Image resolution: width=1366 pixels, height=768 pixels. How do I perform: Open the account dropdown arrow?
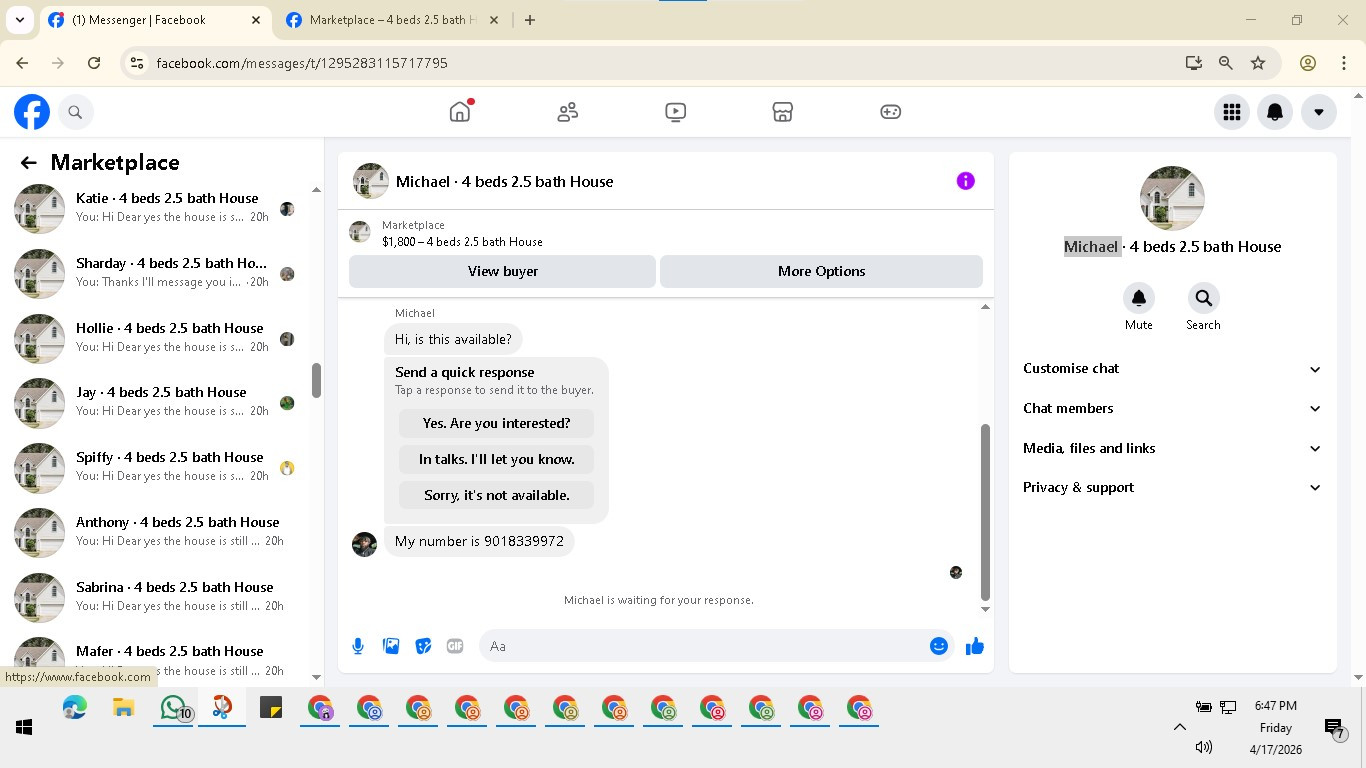(1319, 112)
